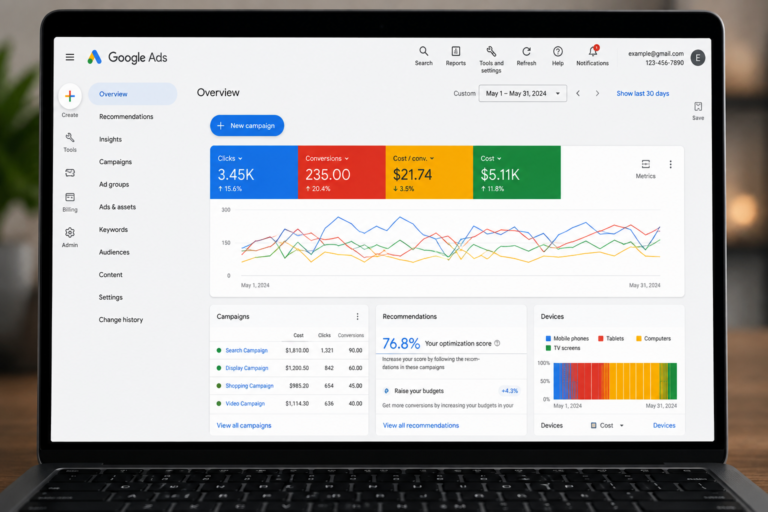Click the account ID 123-456-7890

[x=665, y=63]
